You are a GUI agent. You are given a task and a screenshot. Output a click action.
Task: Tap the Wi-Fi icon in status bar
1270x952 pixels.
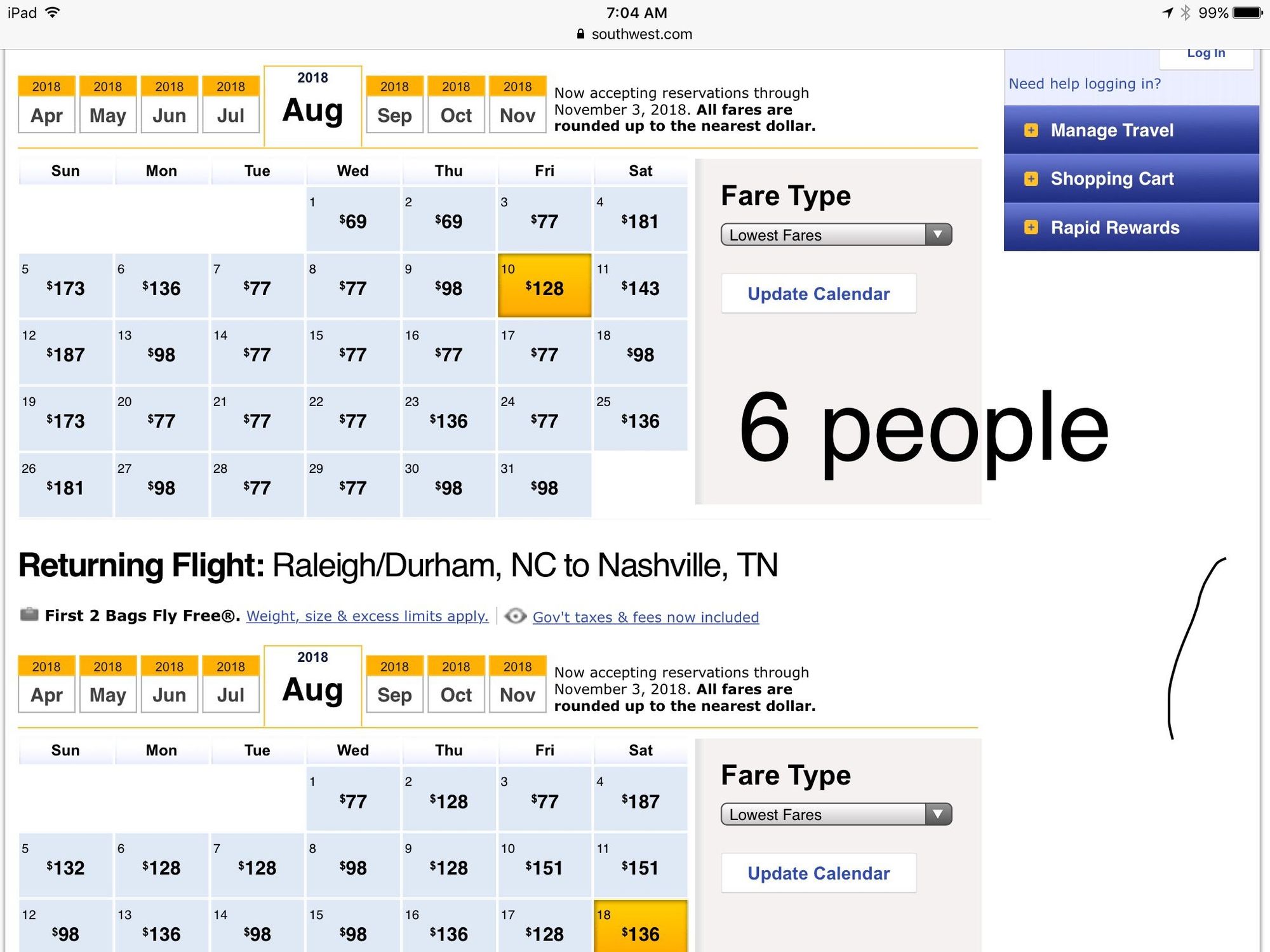[53, 12]
